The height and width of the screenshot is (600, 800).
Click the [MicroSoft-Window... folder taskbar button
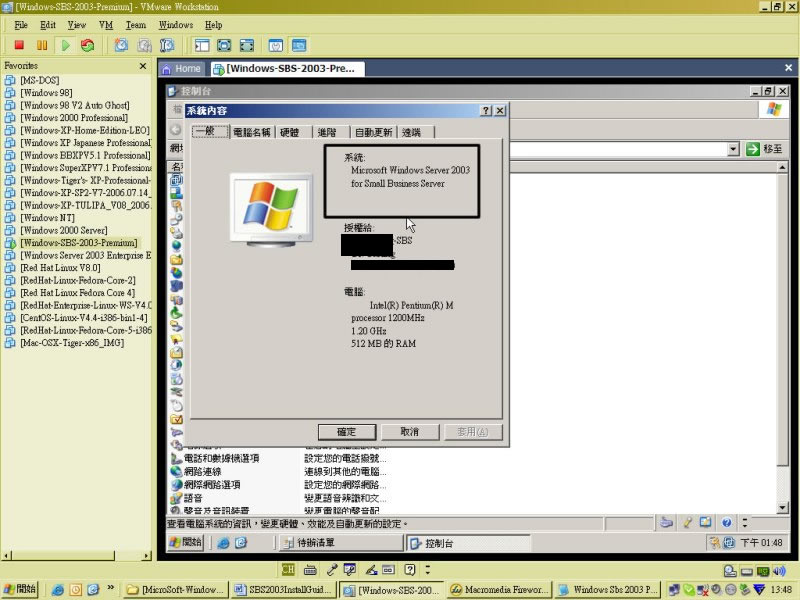point(175,590)
